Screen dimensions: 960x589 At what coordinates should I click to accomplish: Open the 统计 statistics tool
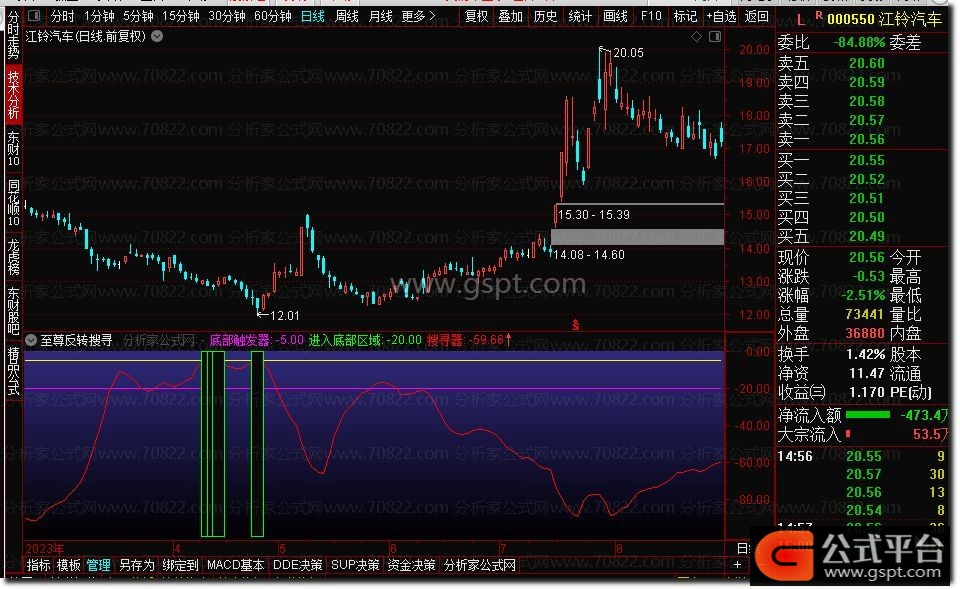click(x=580, y=16)
